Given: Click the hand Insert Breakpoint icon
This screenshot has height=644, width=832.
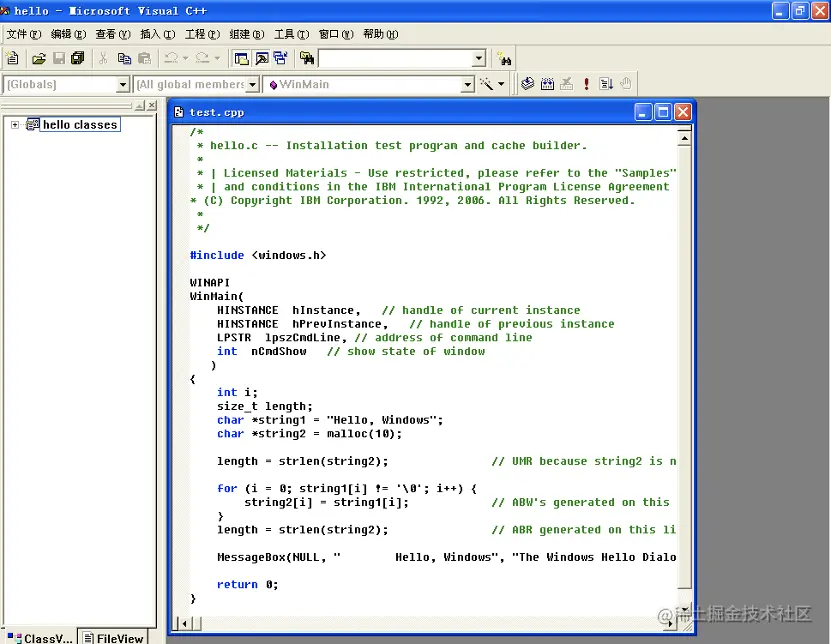Looking at the screenshot, I should tap(626, 84).
